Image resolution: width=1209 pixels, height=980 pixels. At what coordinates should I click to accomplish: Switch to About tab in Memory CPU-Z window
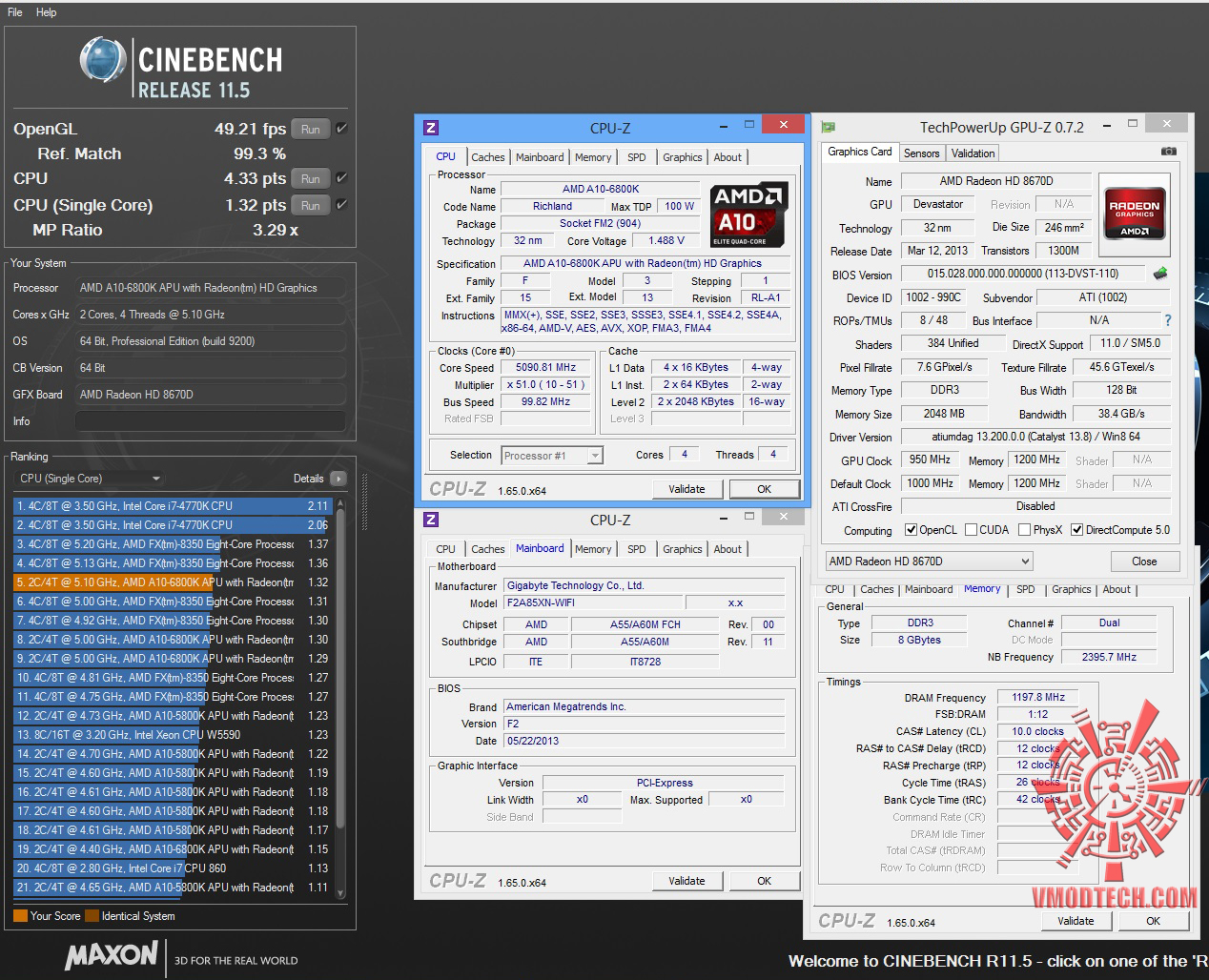1117,589
